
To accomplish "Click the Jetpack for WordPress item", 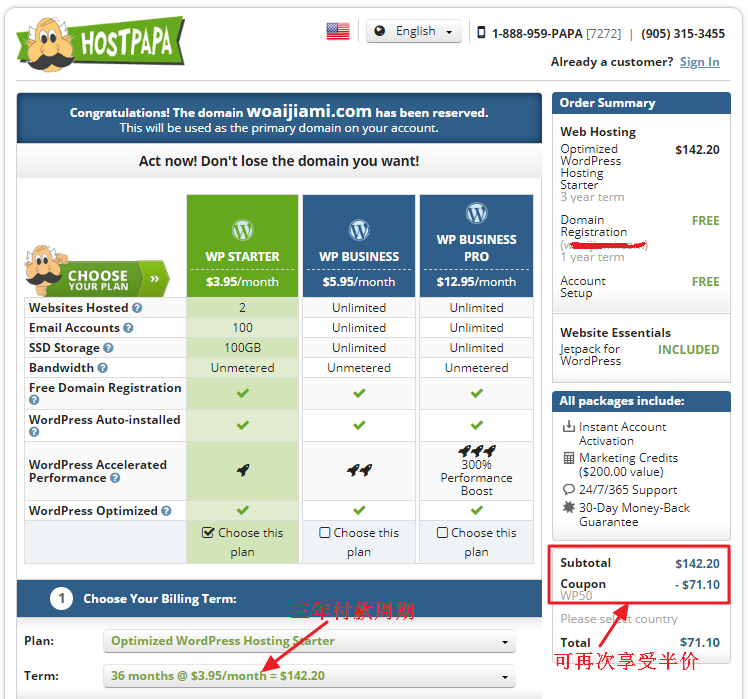I will click(x=591, y=355).
